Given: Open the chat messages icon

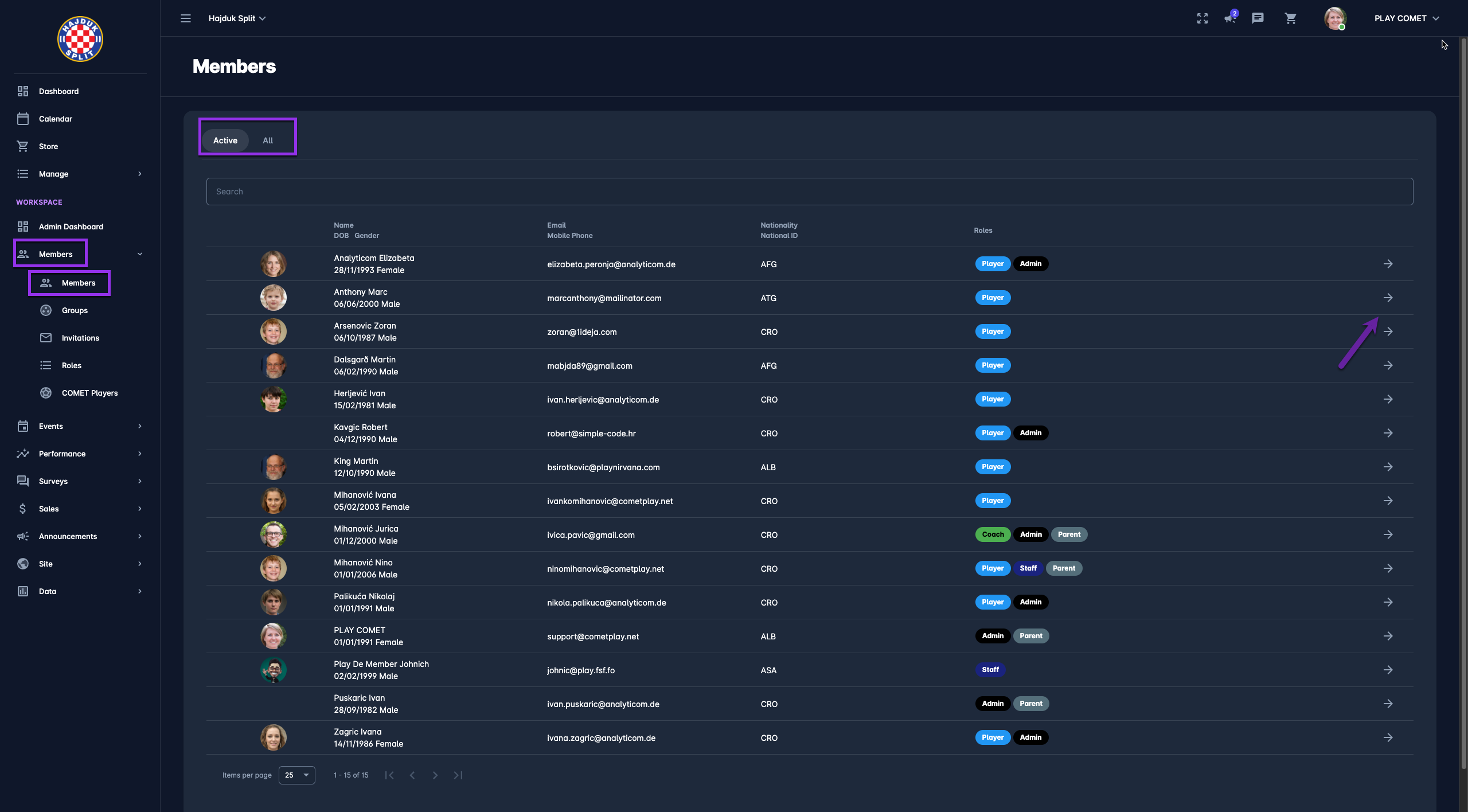Looking at the screenshot, I should pyautogui.click(x=1258, y=18).
